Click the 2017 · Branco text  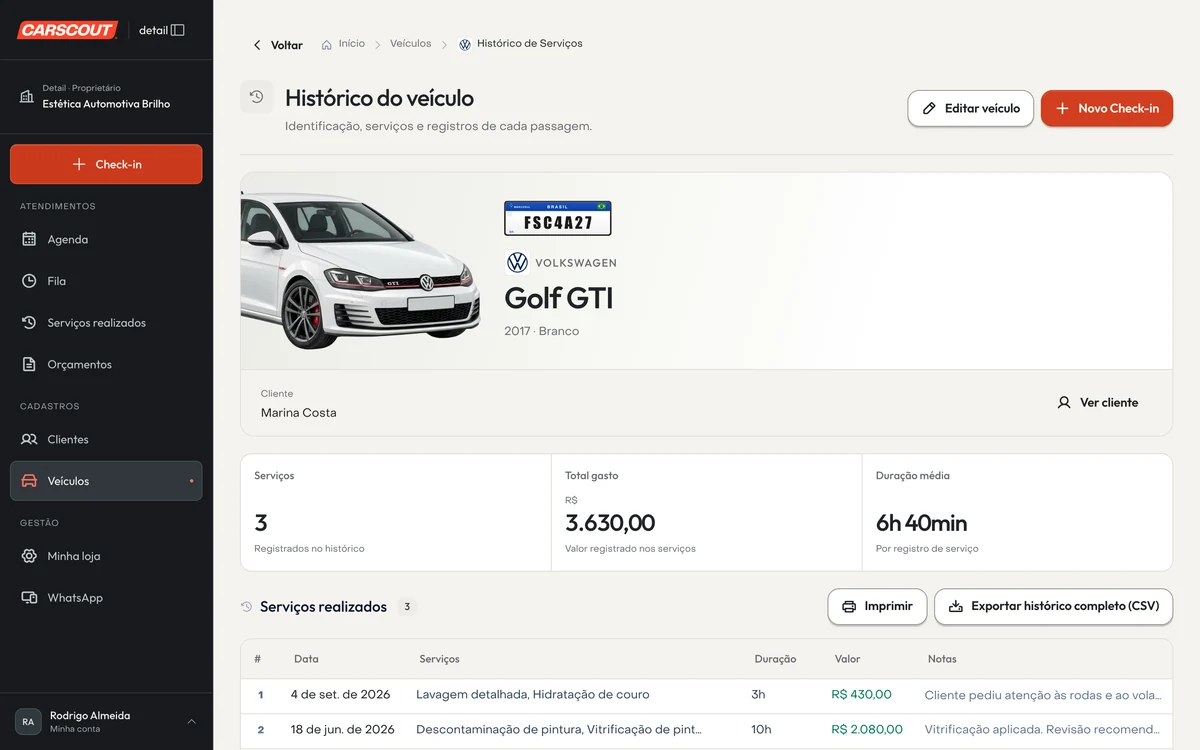pyautogui.click(x=541, y=331)
